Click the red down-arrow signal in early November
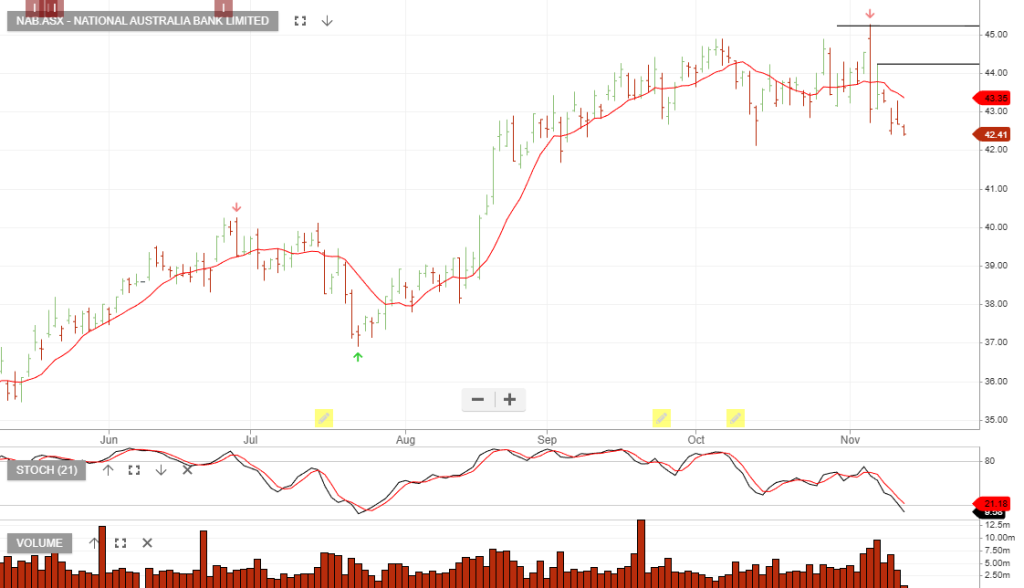Image resolution: width=1024 pixels, height=588 pixels. coord(870,14)
